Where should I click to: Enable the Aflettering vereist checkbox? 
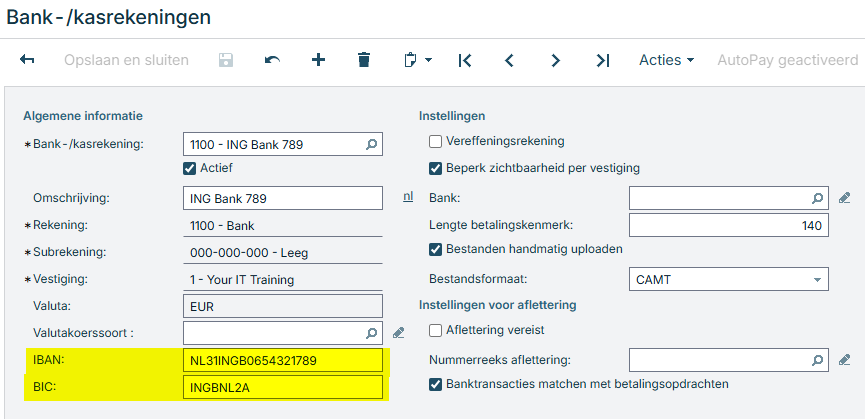(436, 330)
